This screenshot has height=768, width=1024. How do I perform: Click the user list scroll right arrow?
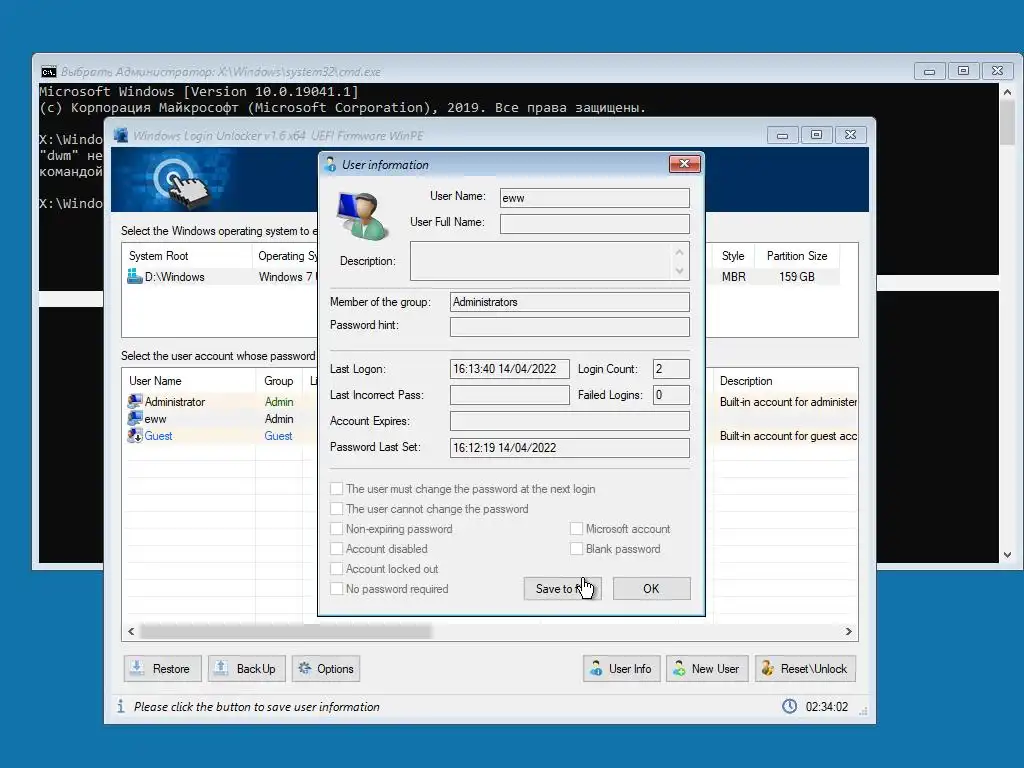[x=848, y=632]
